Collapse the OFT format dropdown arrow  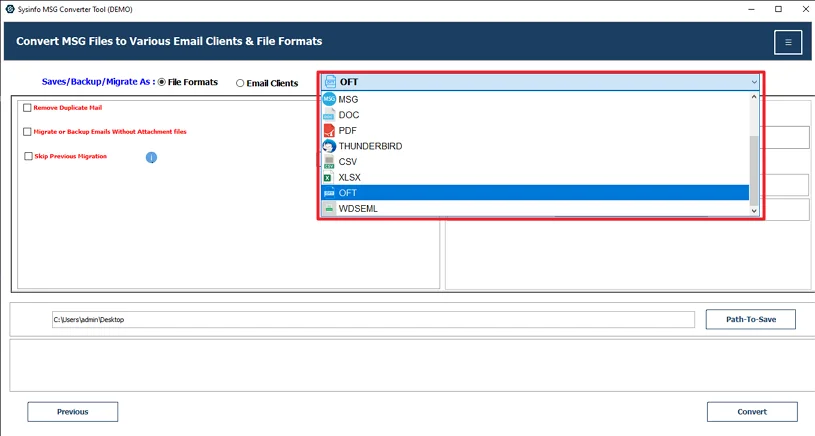pyautogui.click(x=754, y=82)
